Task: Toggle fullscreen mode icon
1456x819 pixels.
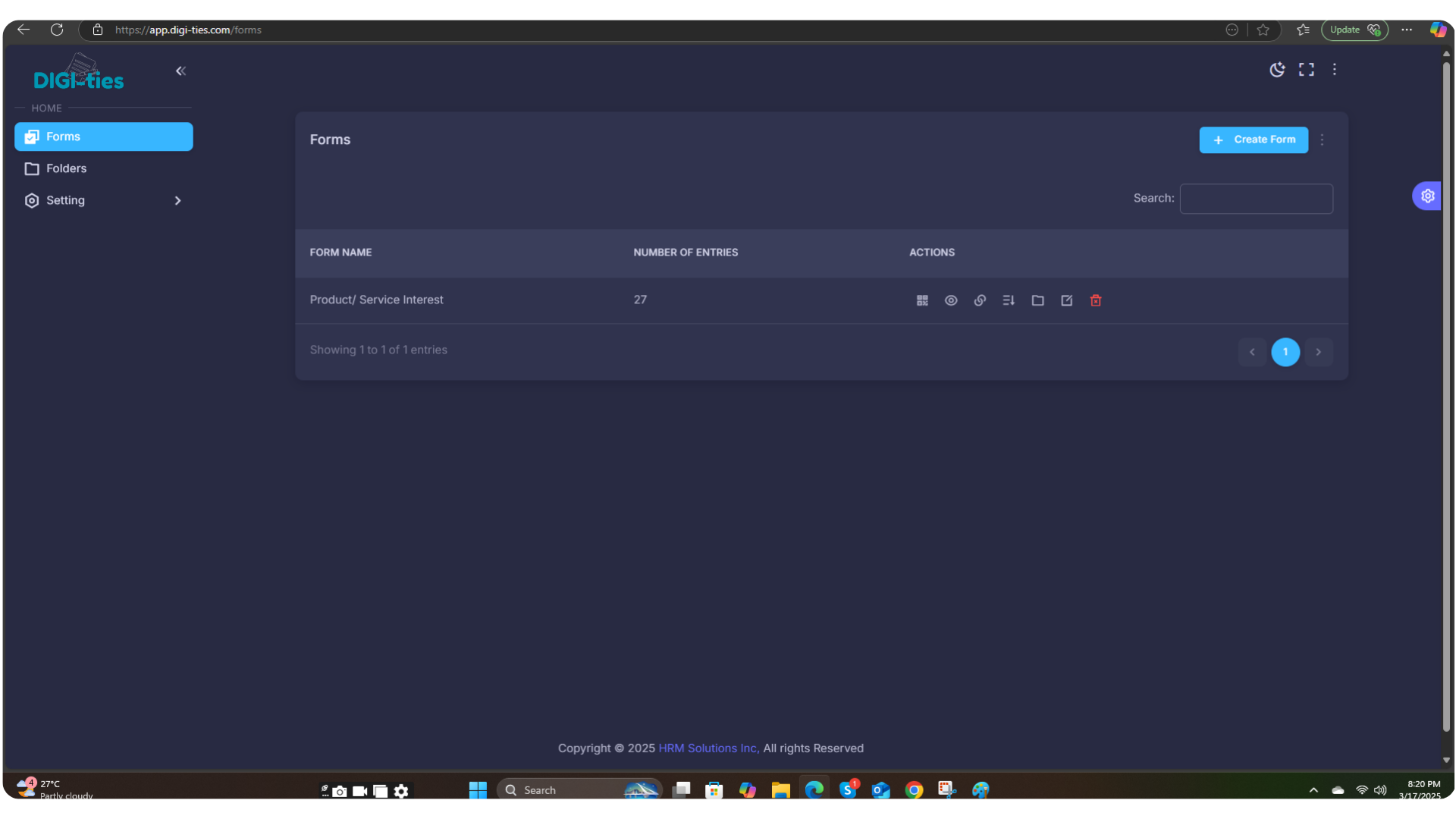Action: (x=1306, y=70)
